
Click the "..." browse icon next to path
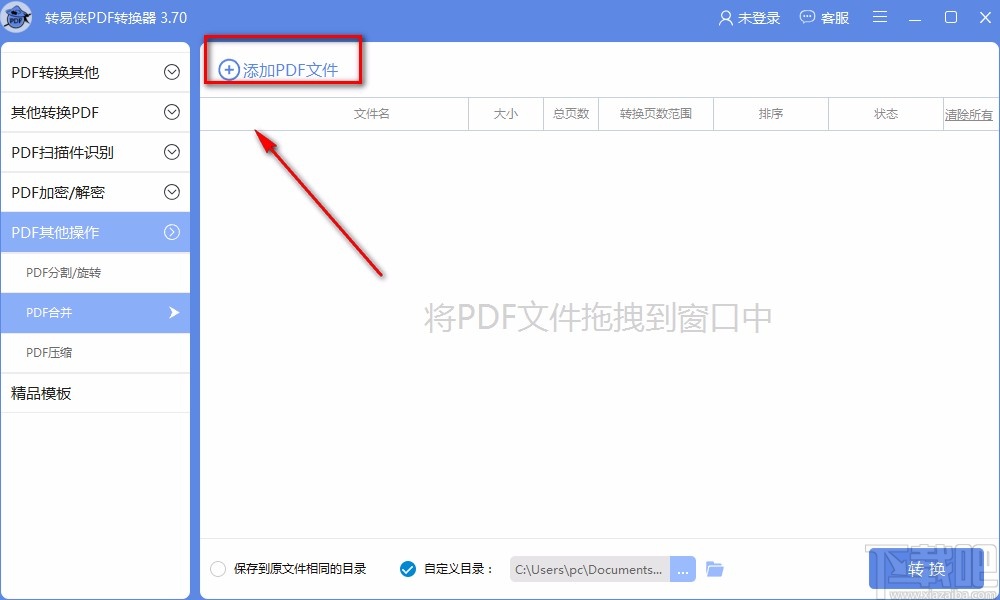point(683,568)
